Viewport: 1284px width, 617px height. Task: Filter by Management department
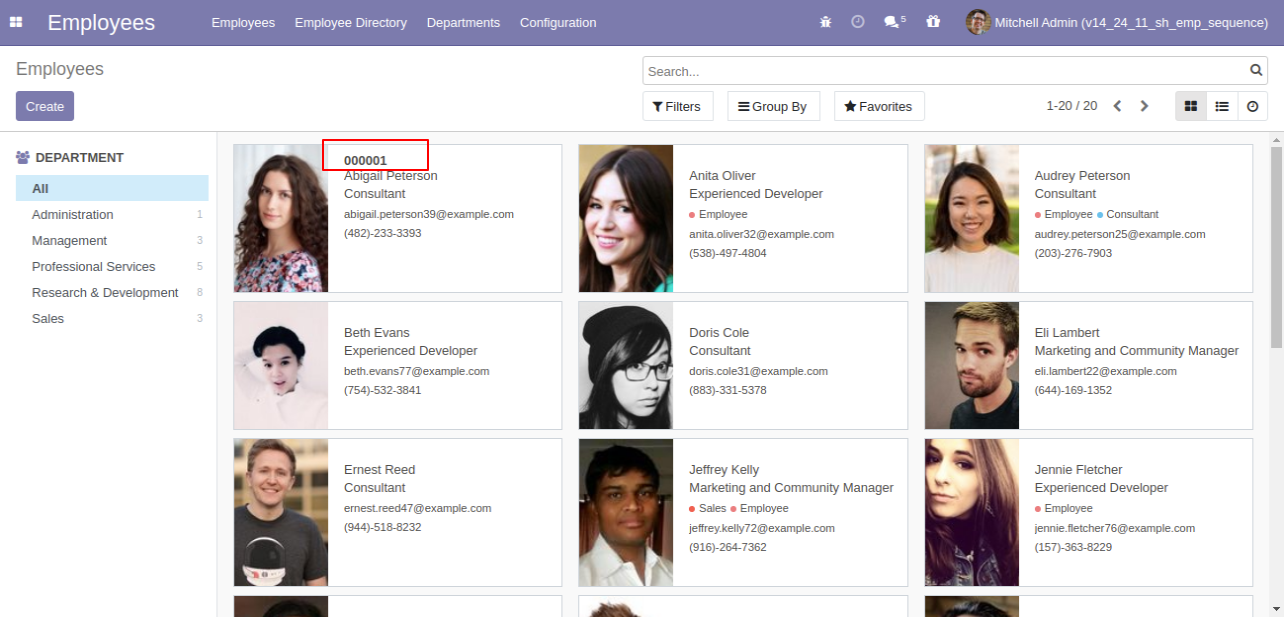pos(112,240)
